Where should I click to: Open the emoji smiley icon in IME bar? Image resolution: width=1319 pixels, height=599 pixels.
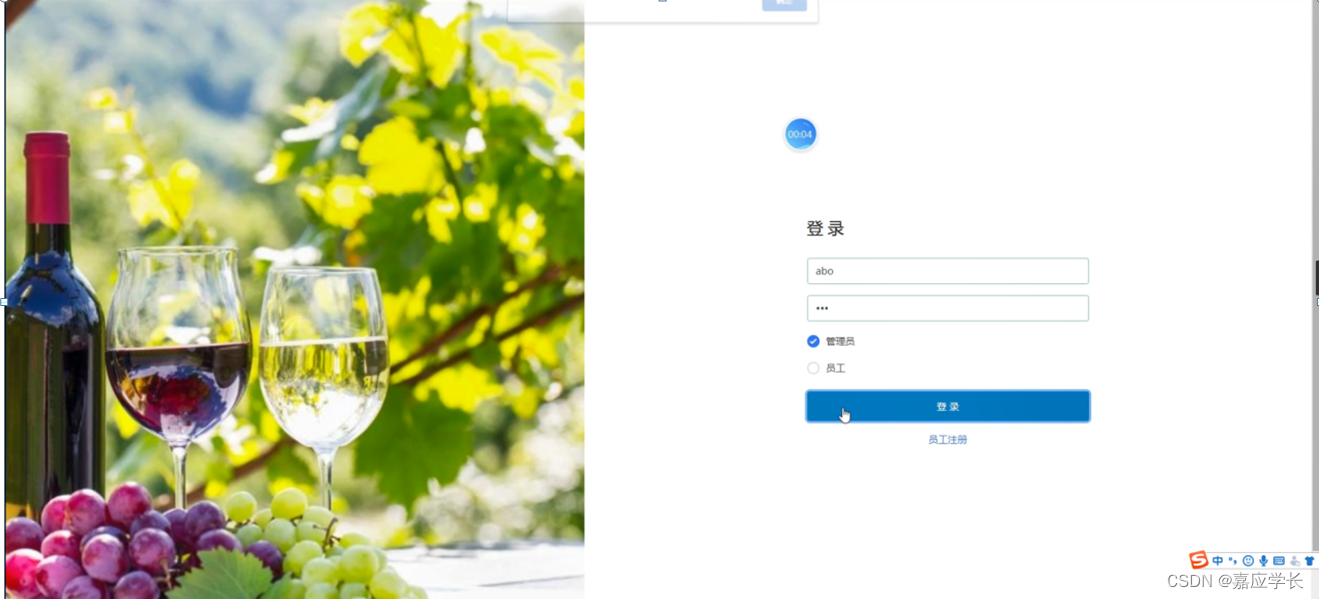pos(1248,561)
